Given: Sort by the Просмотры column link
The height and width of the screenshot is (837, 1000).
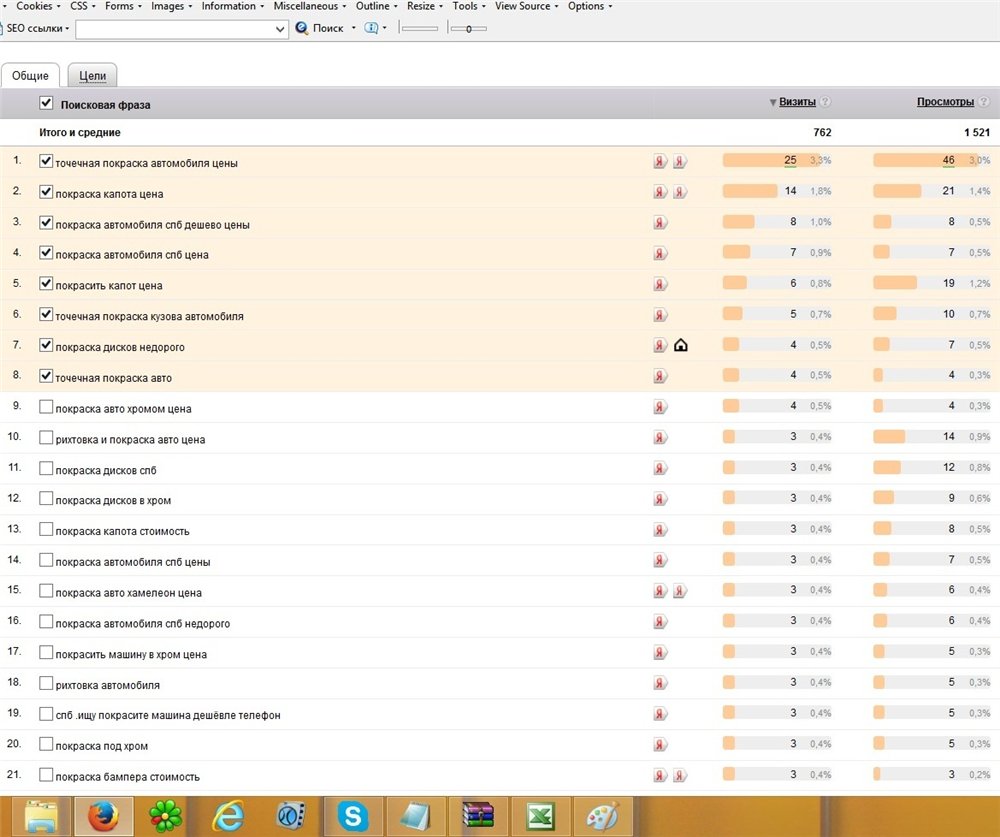Looking at the screenshot, I should click(x=945, y=102).
